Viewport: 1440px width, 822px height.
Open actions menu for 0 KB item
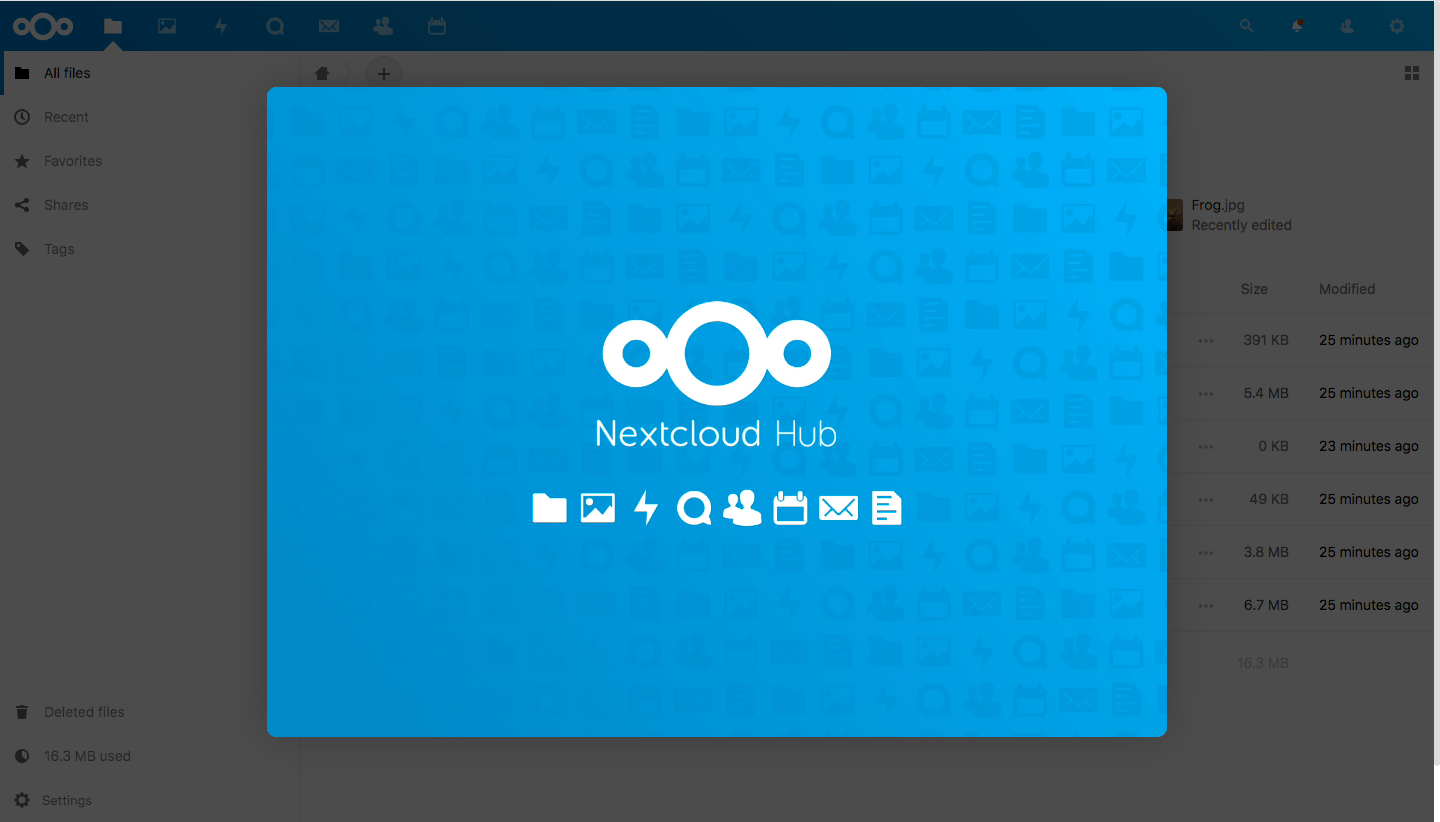1206,447
